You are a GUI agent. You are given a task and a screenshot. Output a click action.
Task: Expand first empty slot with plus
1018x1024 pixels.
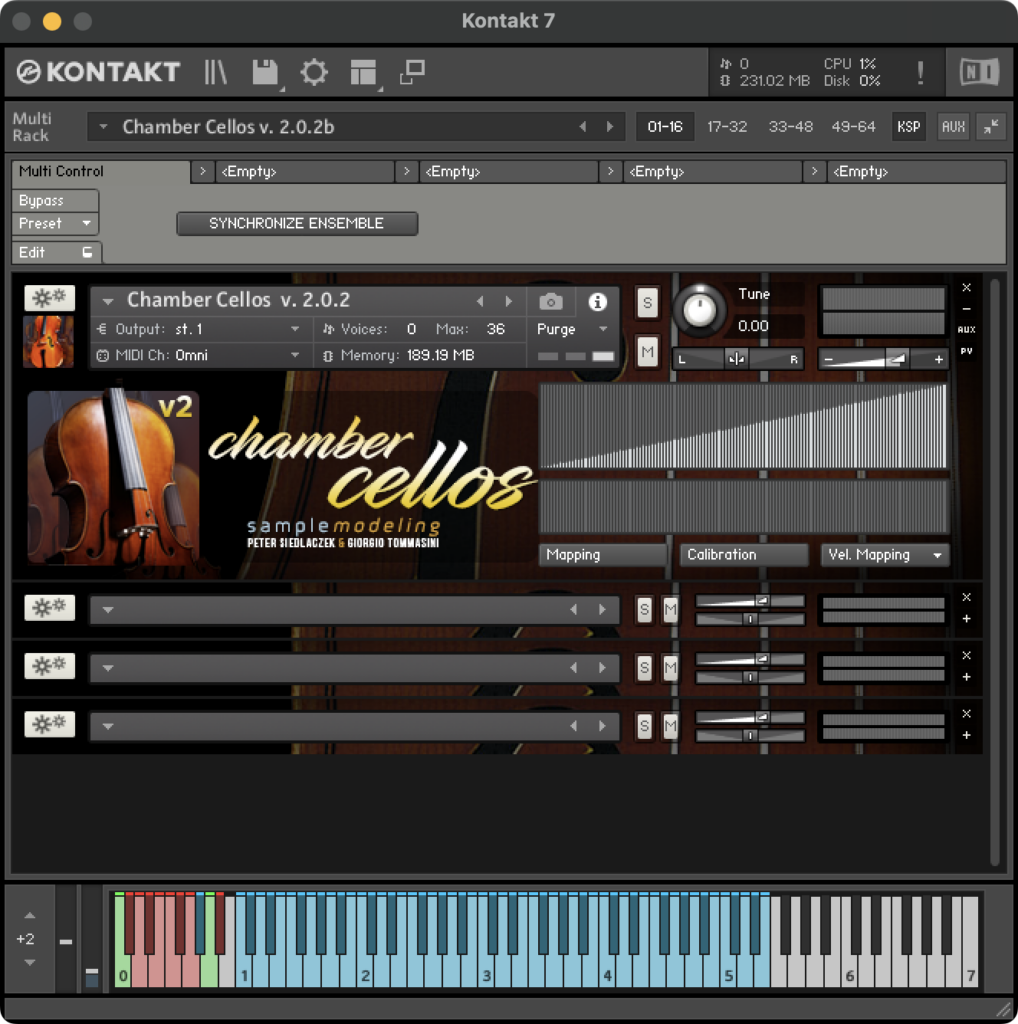pyautogui.click(x=966, y=618)
